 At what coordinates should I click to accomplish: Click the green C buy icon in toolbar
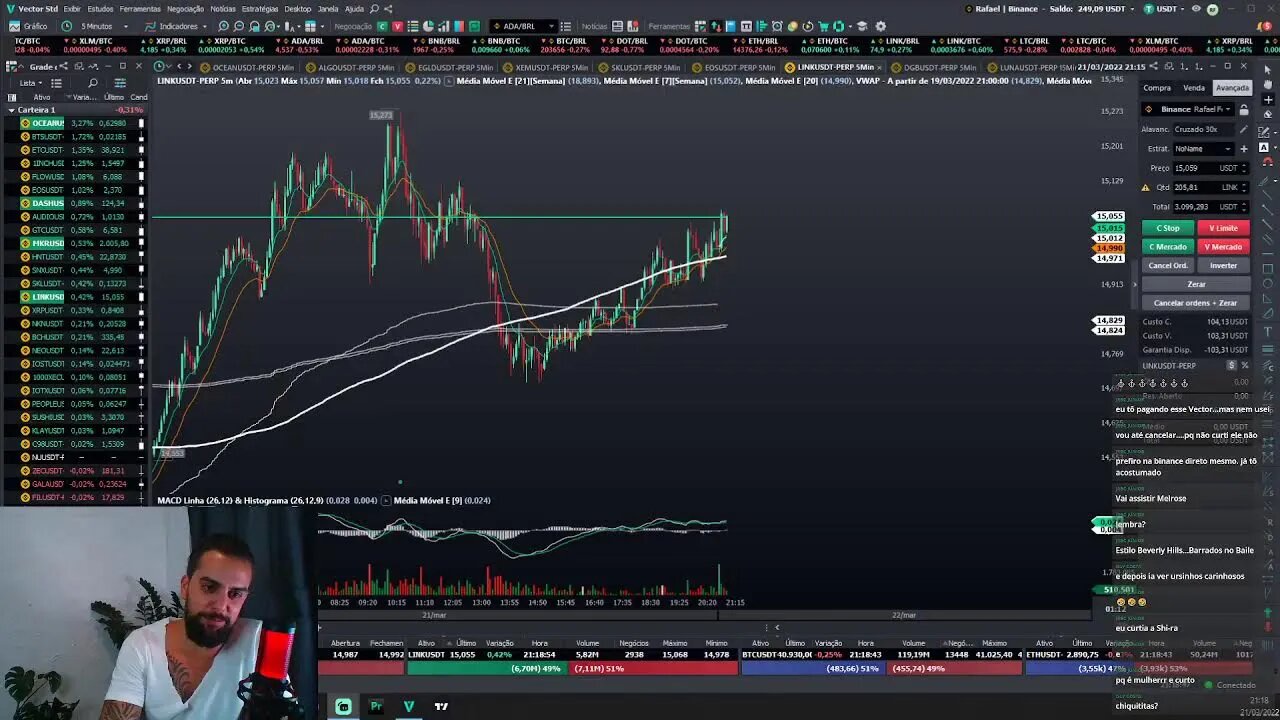(384, 26)
